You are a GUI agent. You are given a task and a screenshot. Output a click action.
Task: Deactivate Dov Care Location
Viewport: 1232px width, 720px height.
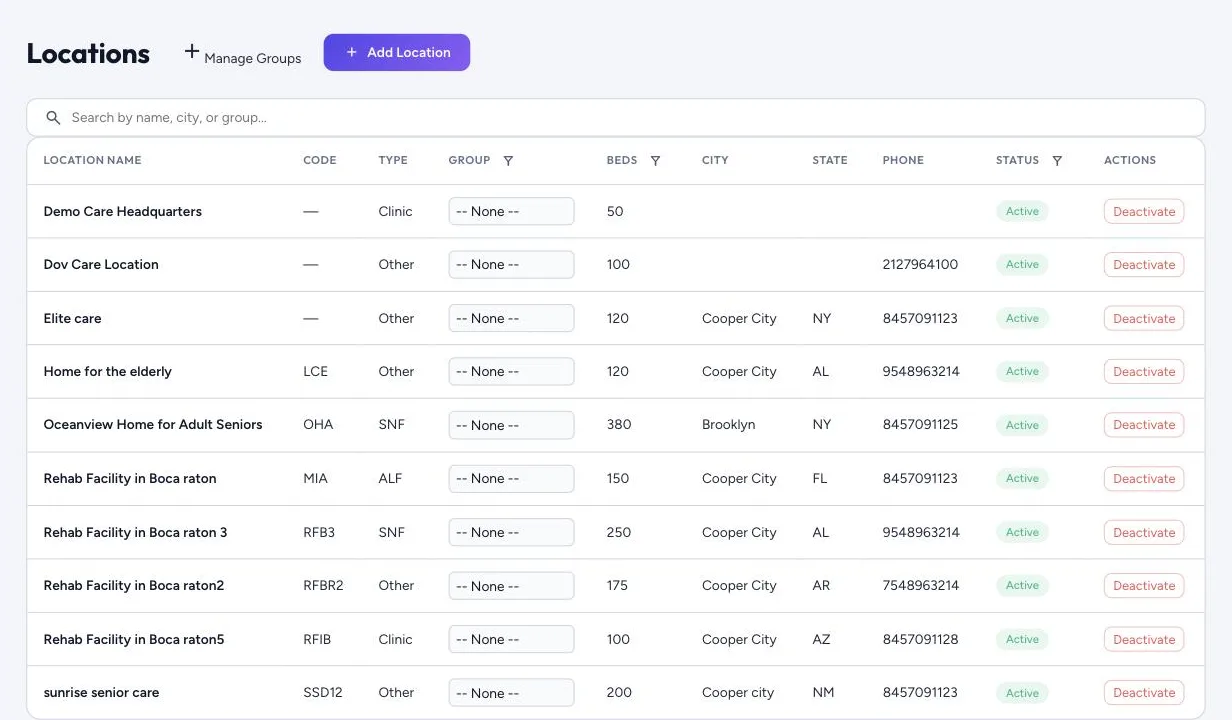point(1144,265)
